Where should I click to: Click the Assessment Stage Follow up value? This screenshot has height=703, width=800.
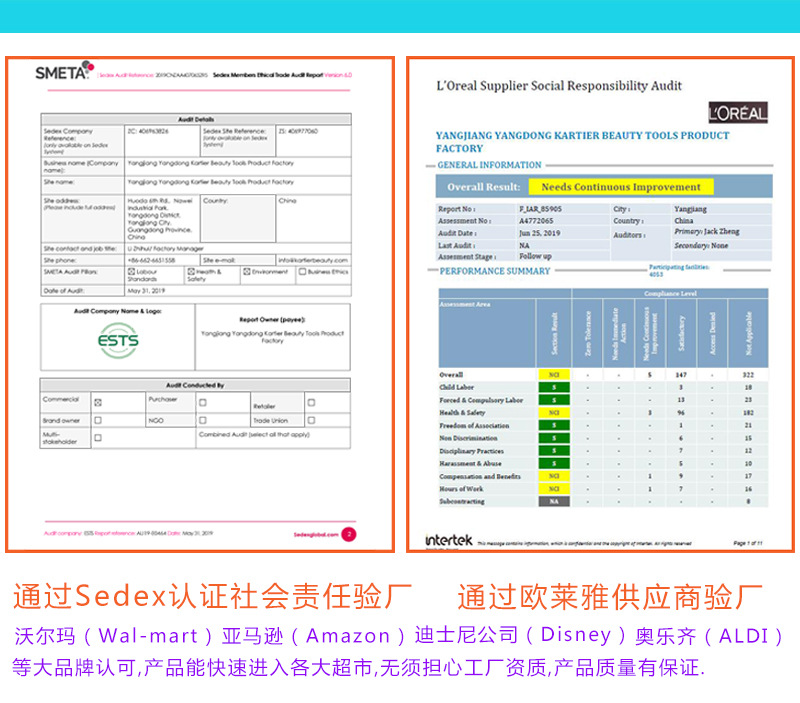535,256
